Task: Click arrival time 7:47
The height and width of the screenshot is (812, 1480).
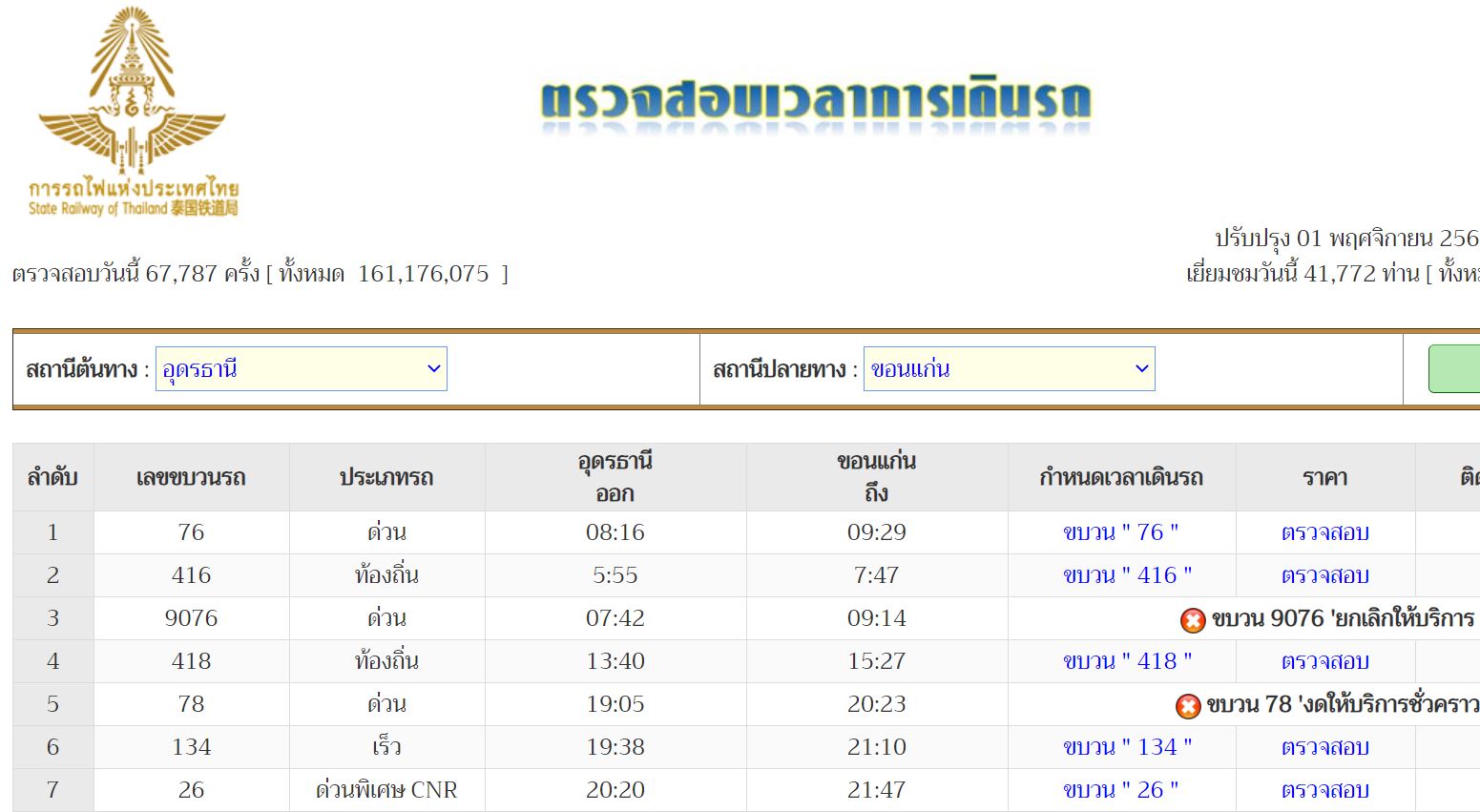Action: click(877, 575)
